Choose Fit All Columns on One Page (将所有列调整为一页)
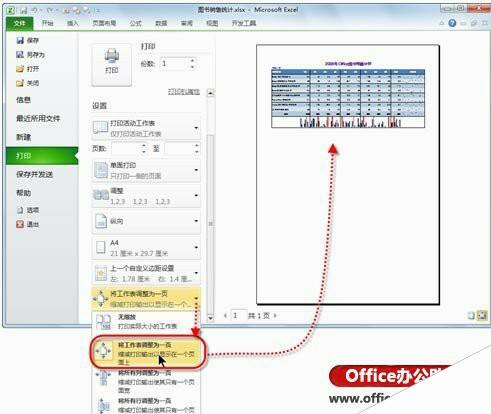Screen dimensions: 491x414 click(146, 381)
